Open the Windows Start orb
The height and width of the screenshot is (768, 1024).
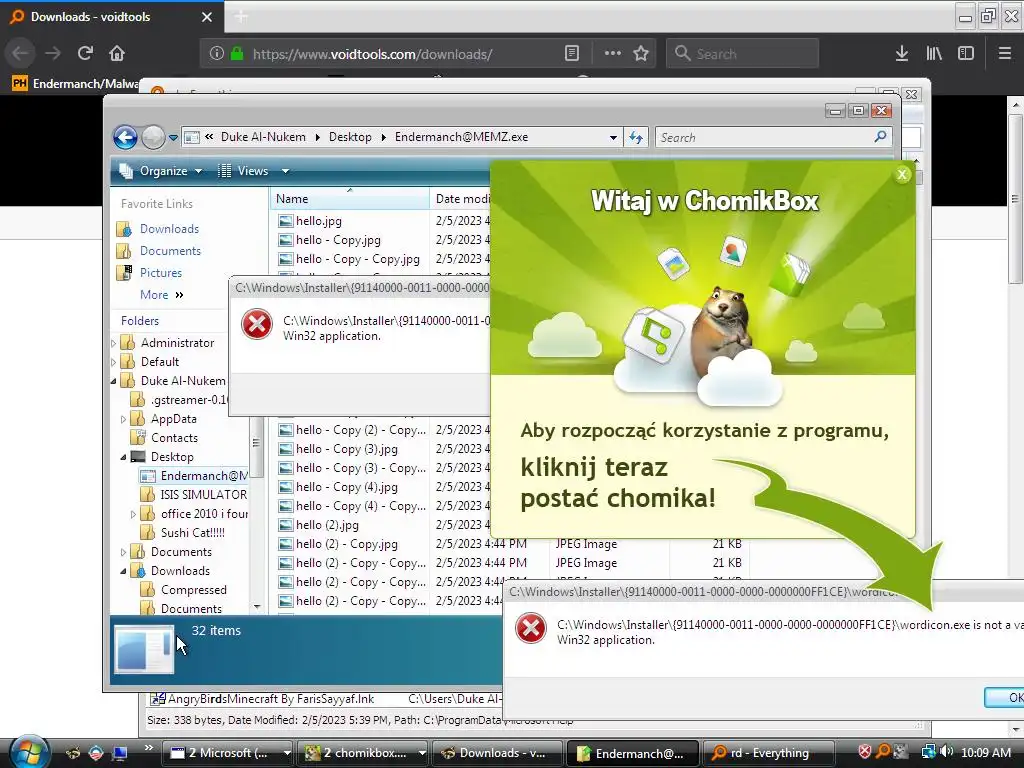click(x=28, y=752)
